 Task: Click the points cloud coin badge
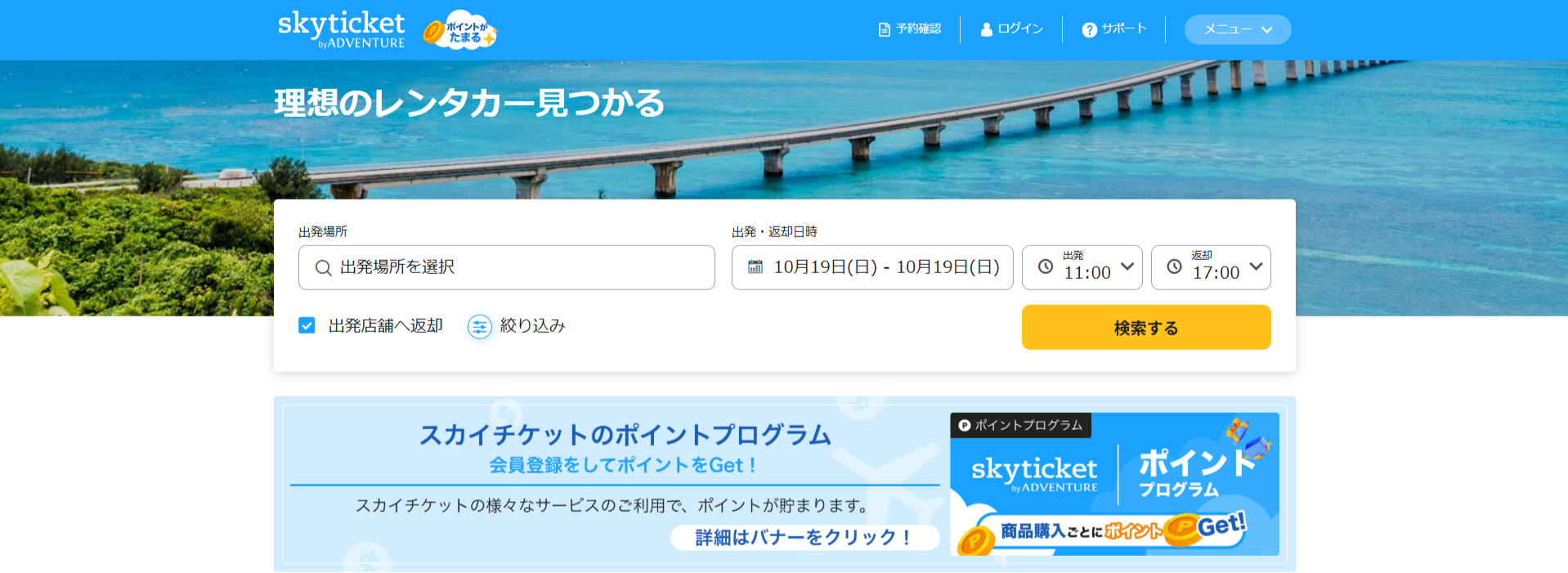click(x=460, y=31)
